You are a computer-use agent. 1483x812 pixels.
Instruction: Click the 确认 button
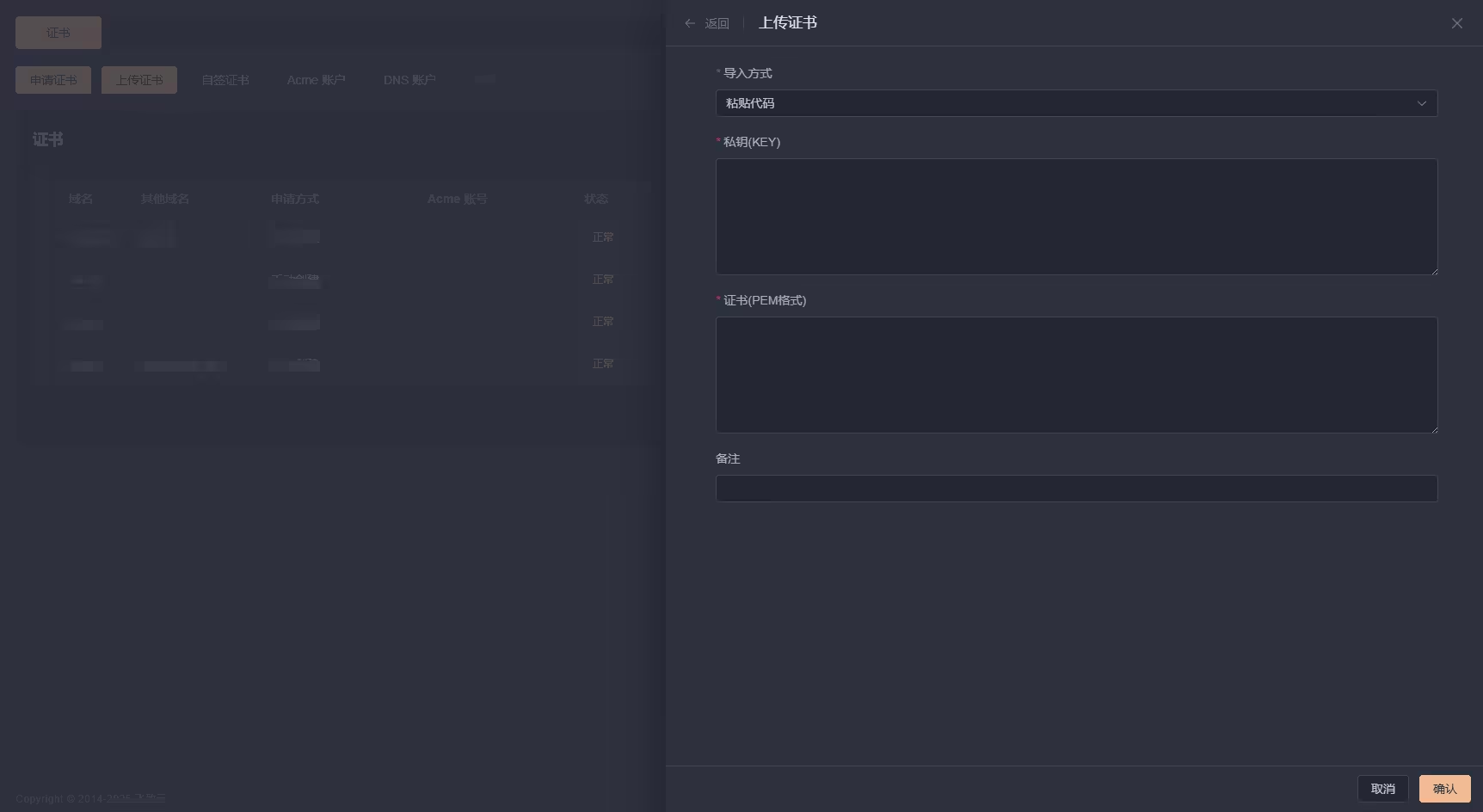click(x=1444, y=789)
